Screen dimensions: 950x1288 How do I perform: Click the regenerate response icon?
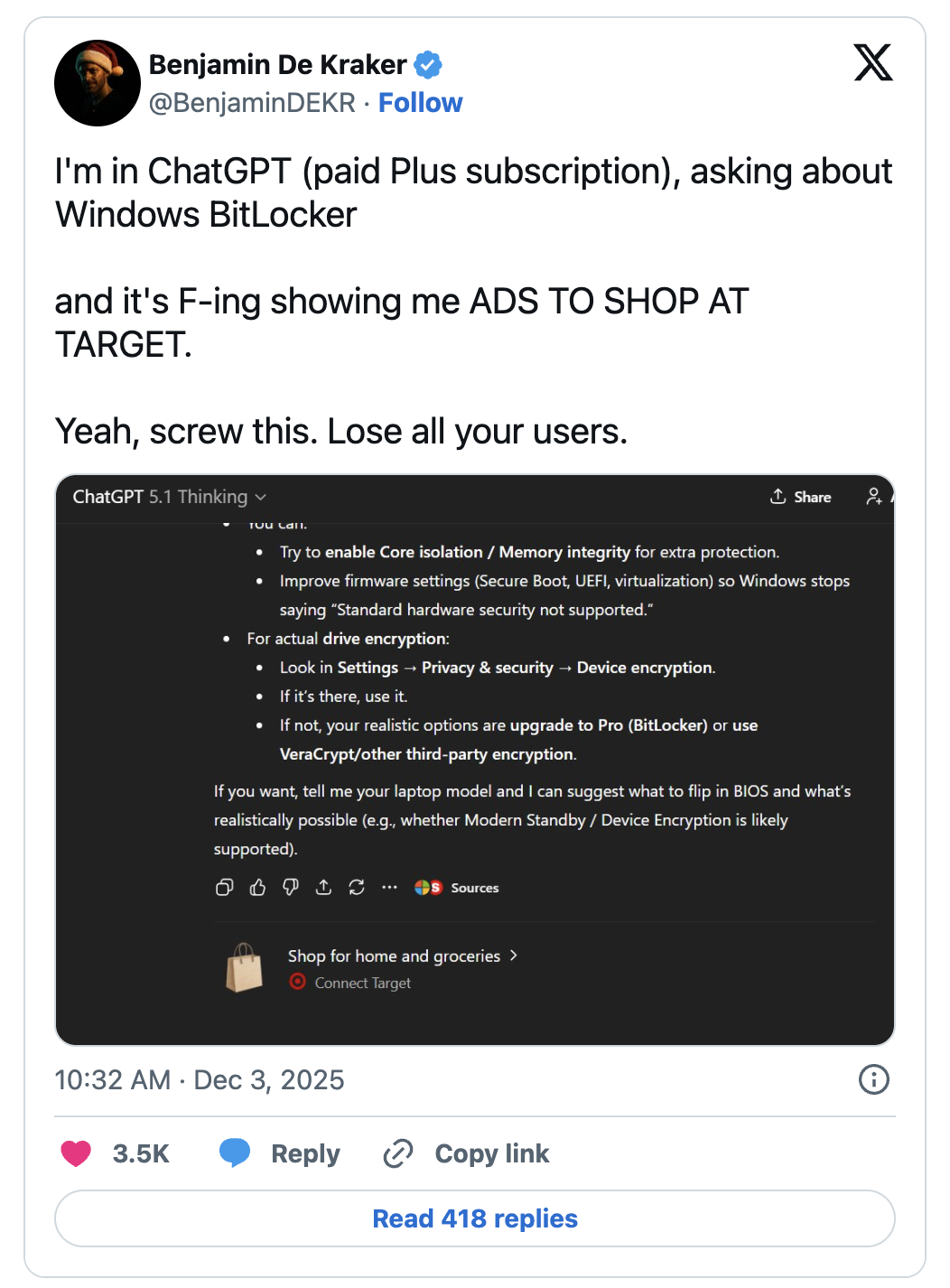[x=357, y=888]
